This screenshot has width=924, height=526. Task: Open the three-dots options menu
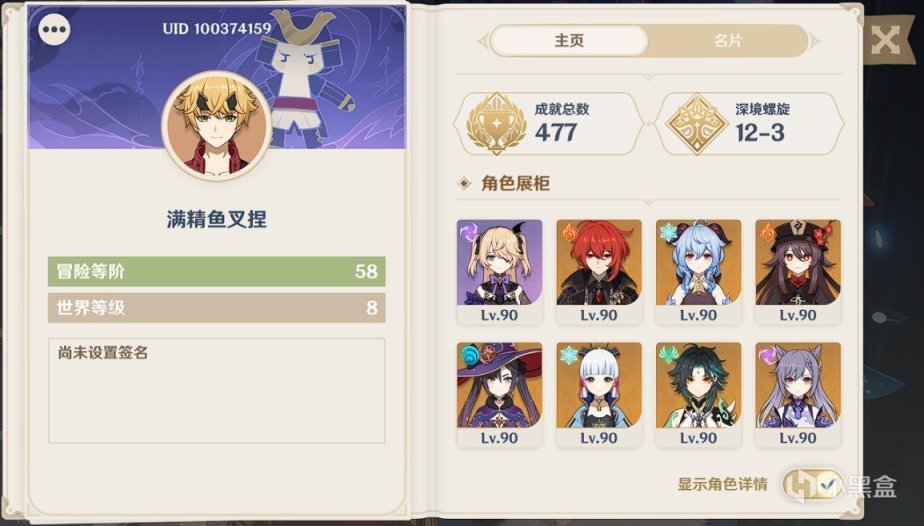pos(54,29)
